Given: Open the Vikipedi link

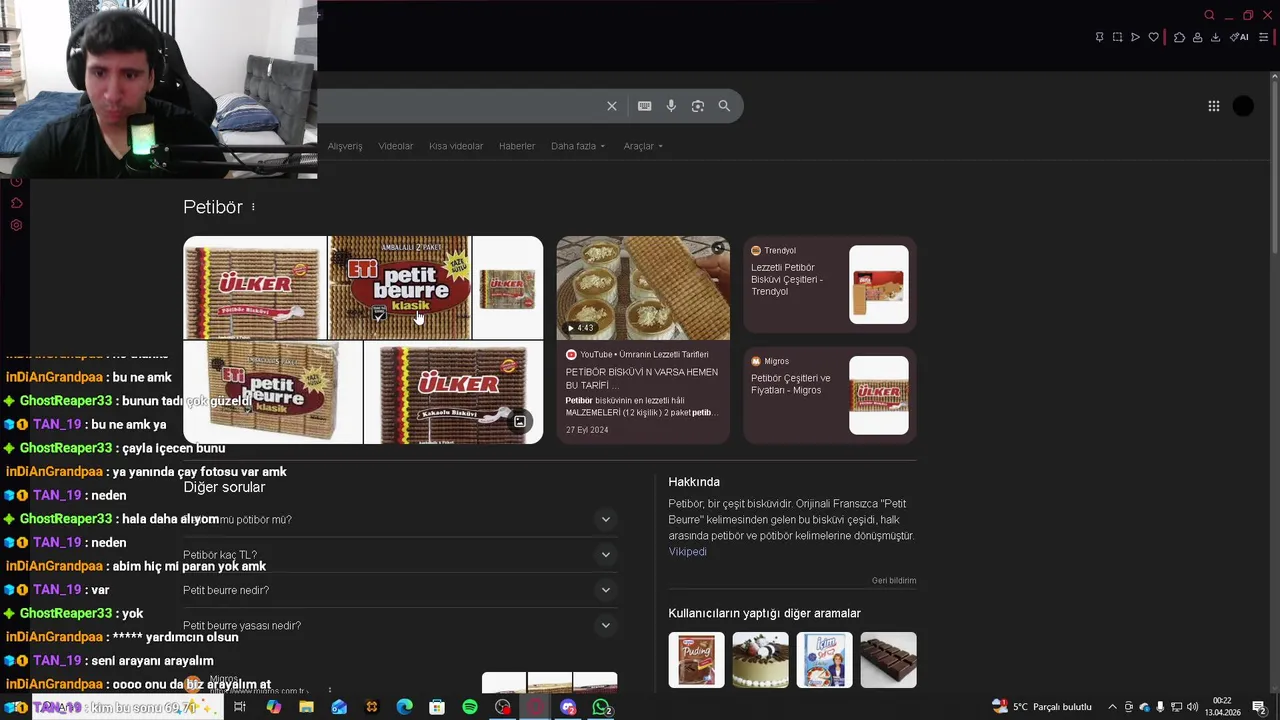Looking at the screenshot, I should pos(687,552).
